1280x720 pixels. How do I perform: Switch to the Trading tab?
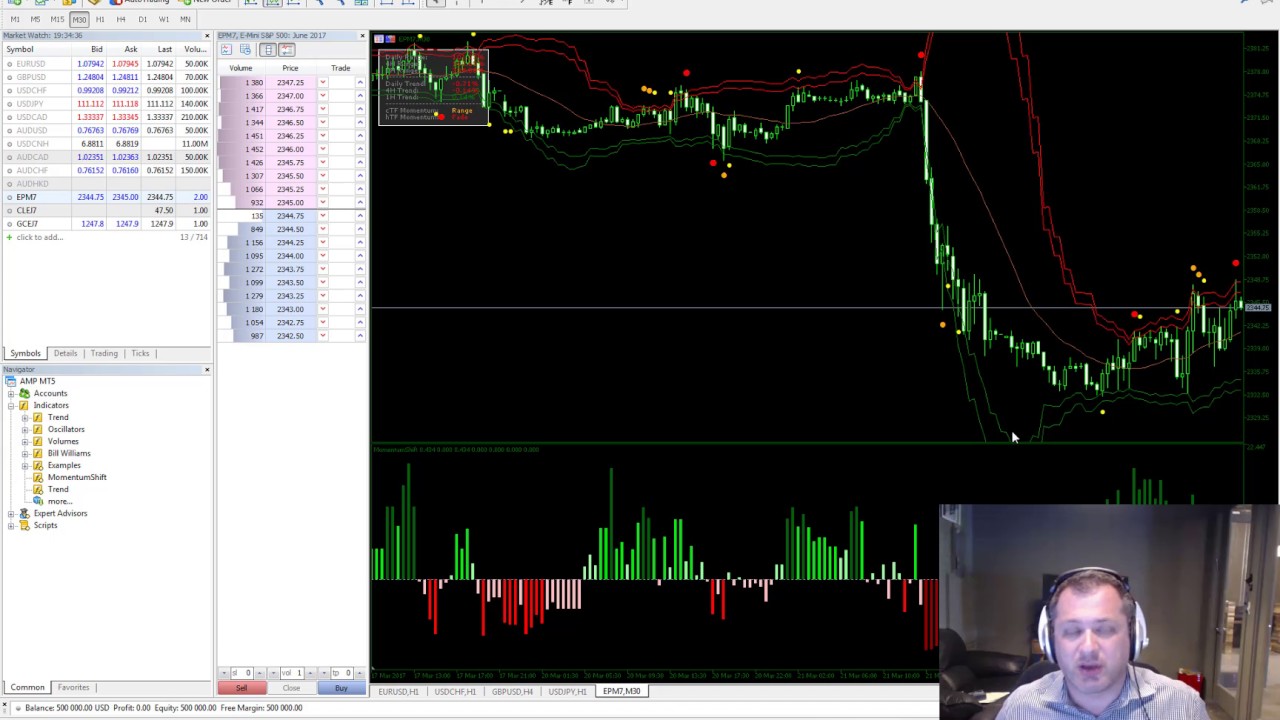tap(104, 353)
